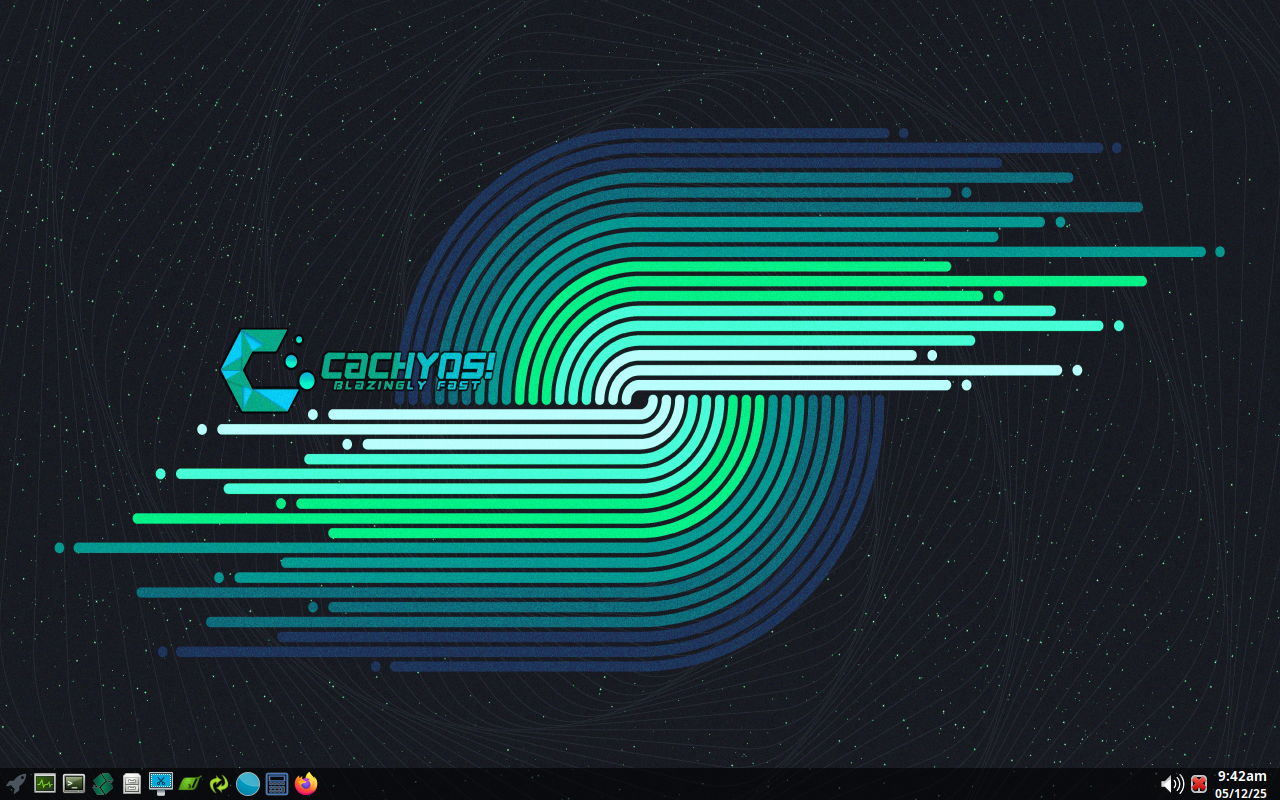1280x800 pixels.
Task: Open the rocket application launcher
Action: coord(16,784)
